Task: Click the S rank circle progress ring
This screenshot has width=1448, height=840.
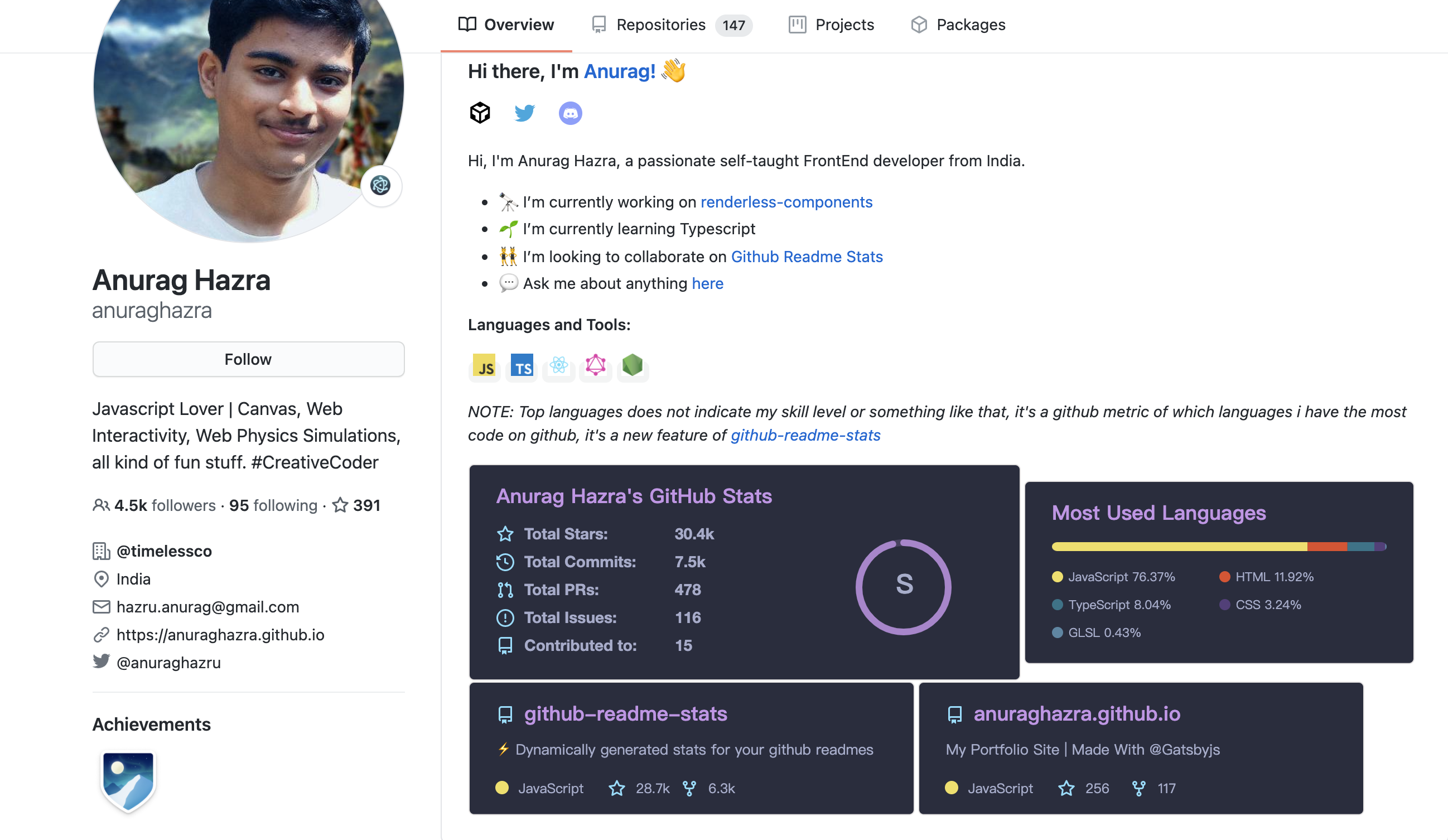Action: tap(903, 587)
